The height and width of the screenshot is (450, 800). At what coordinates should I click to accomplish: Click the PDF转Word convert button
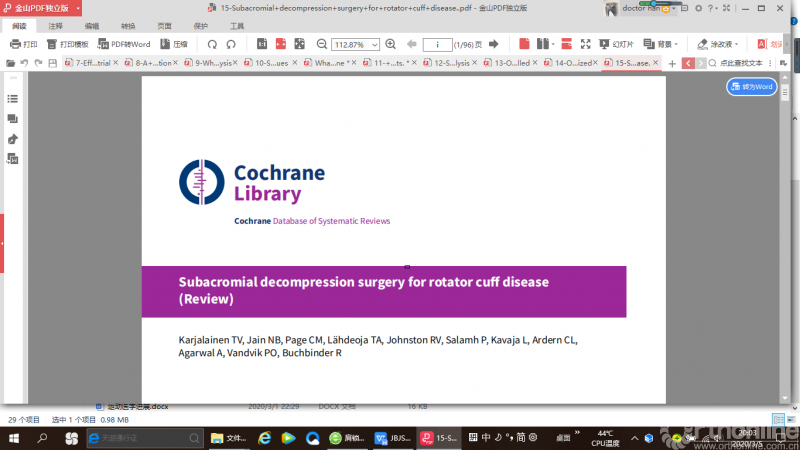tap(124, 45)
